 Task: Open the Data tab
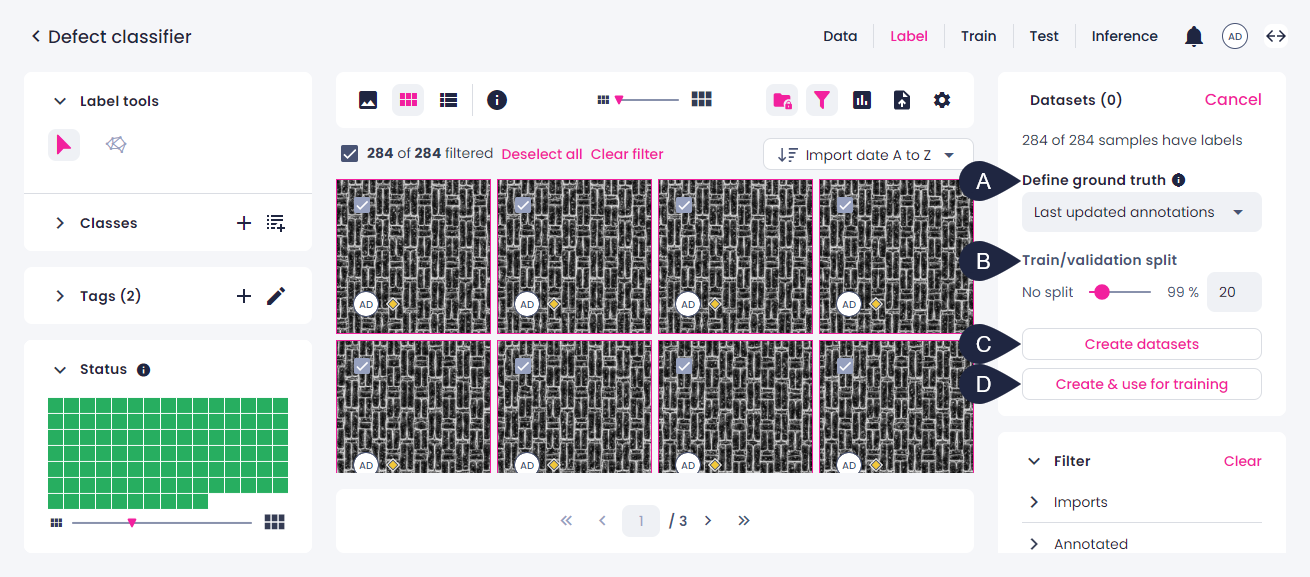840,36
